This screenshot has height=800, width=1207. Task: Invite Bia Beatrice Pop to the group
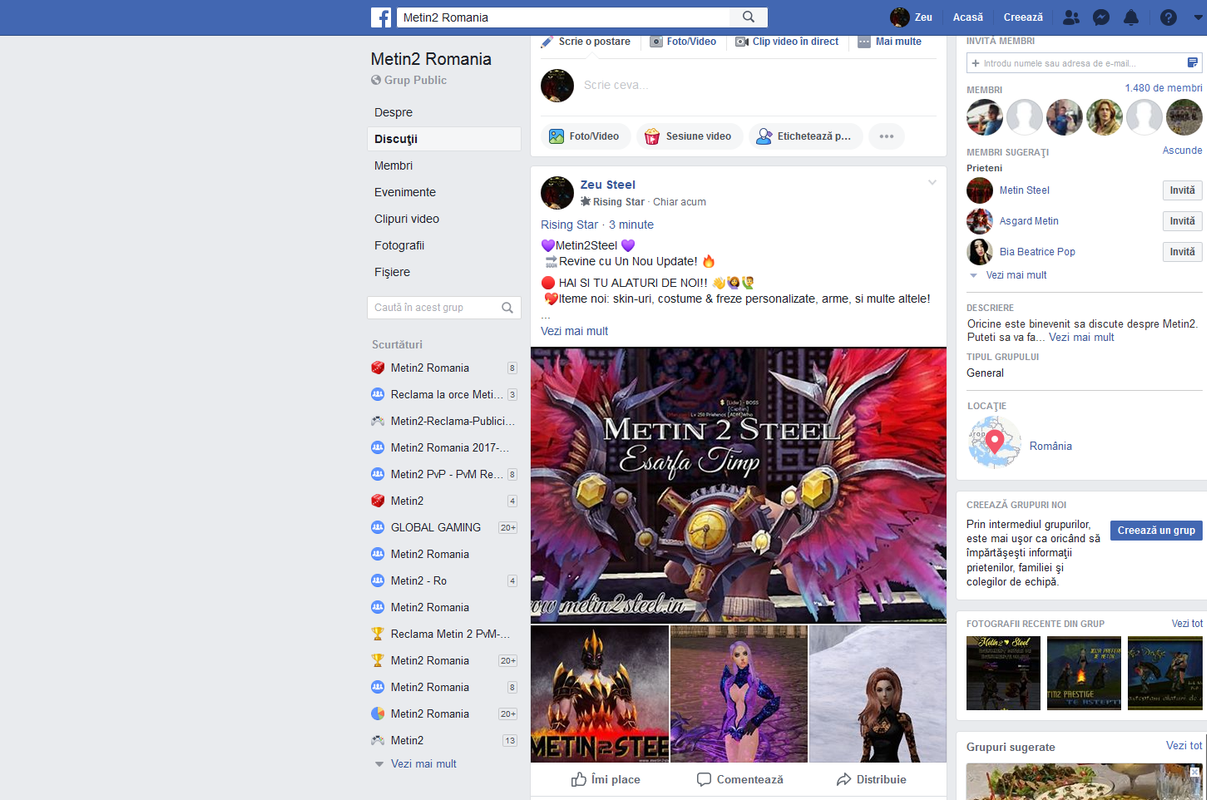[1182, 252]
